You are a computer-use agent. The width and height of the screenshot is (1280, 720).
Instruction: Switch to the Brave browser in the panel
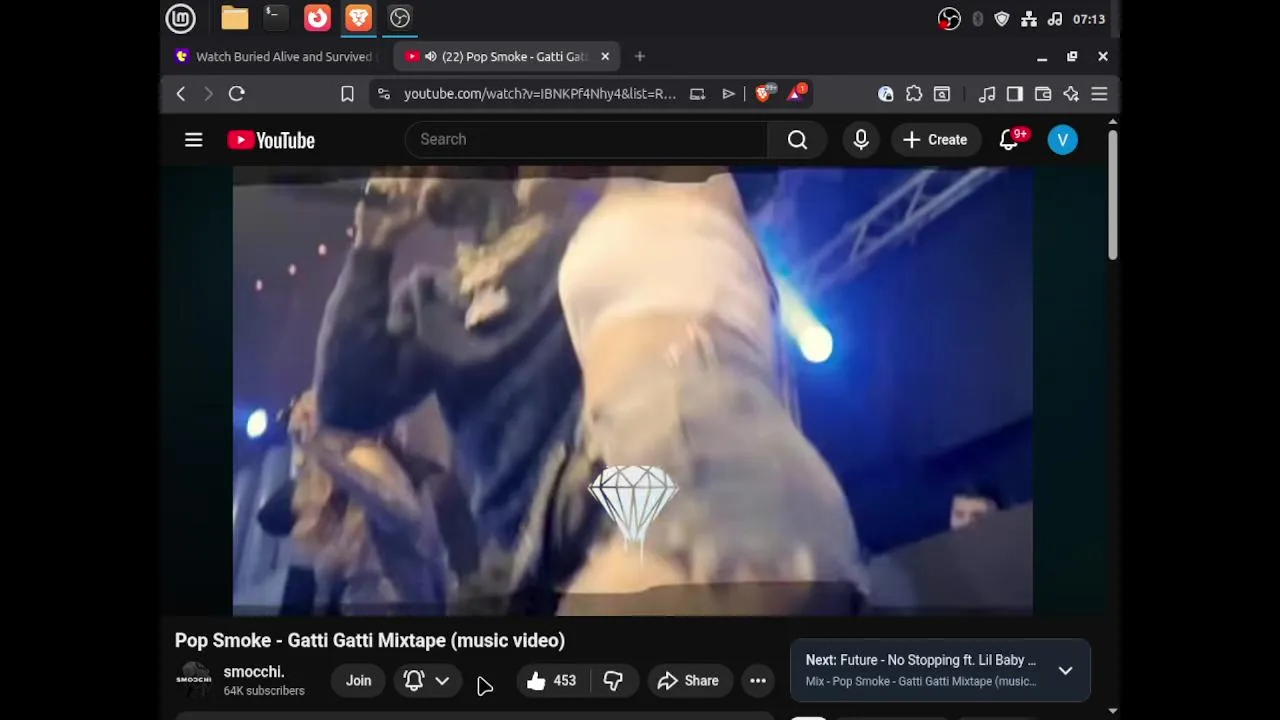pyautogui.click(x=358, y=18)
